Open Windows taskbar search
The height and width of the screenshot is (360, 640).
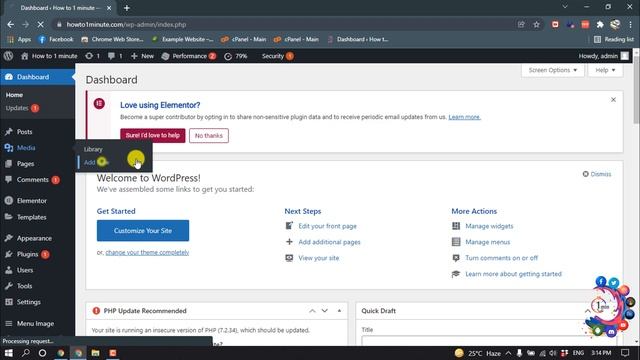pos(25,353)
